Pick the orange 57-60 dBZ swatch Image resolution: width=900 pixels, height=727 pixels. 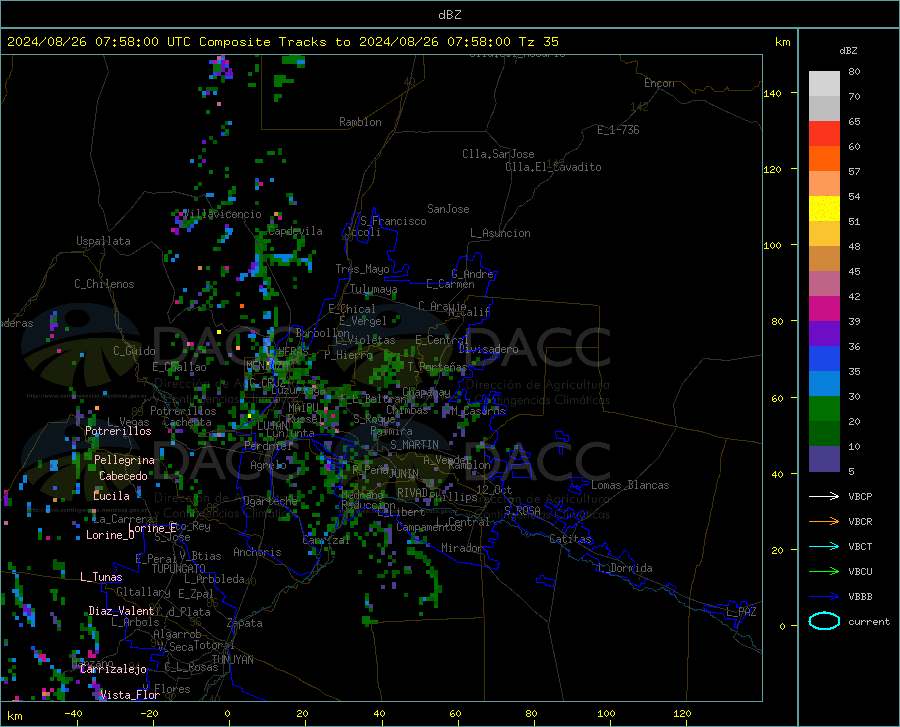click(x=824, y=159)
